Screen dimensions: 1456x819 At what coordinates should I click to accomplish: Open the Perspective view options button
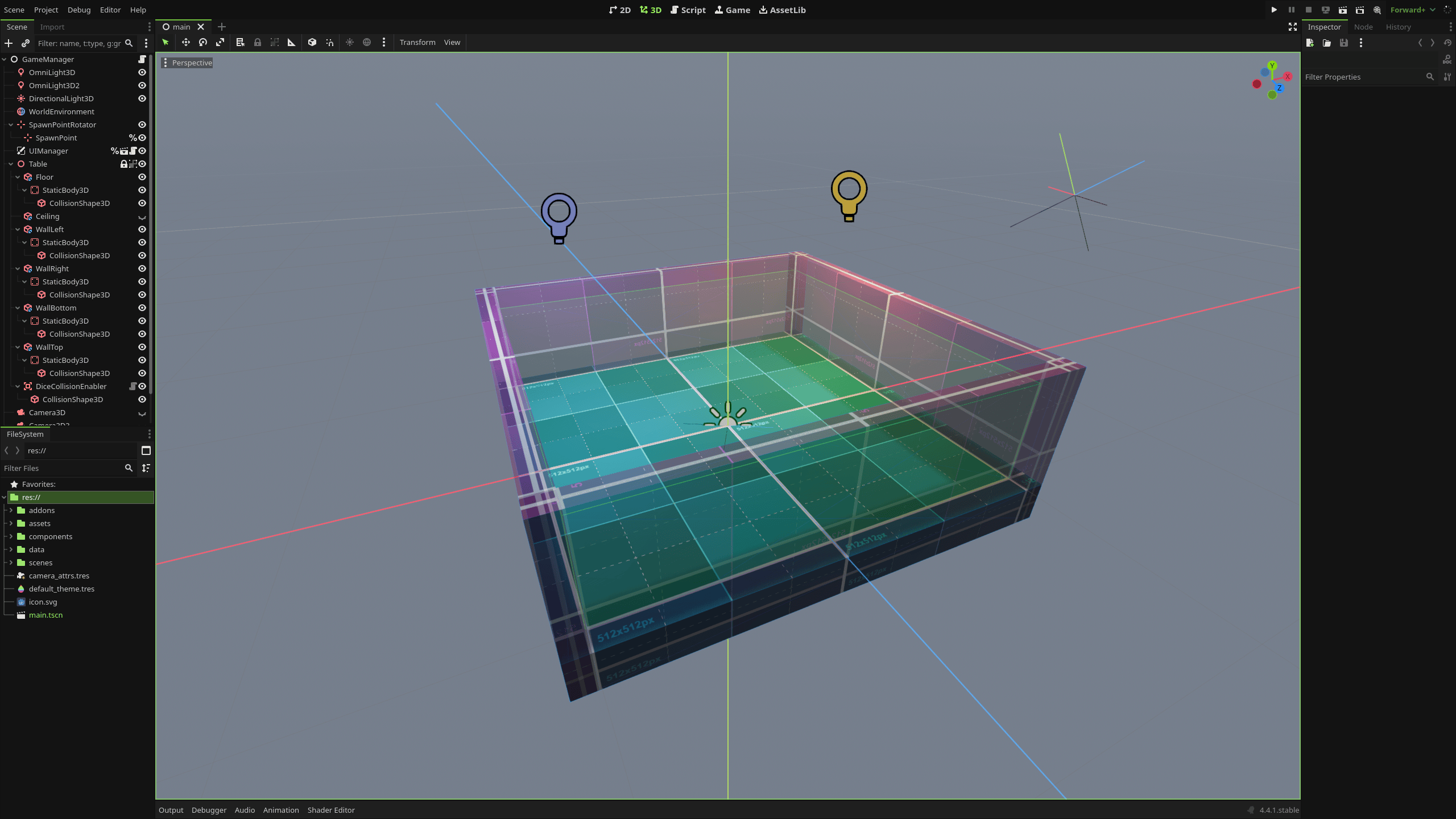coord(187,63)
